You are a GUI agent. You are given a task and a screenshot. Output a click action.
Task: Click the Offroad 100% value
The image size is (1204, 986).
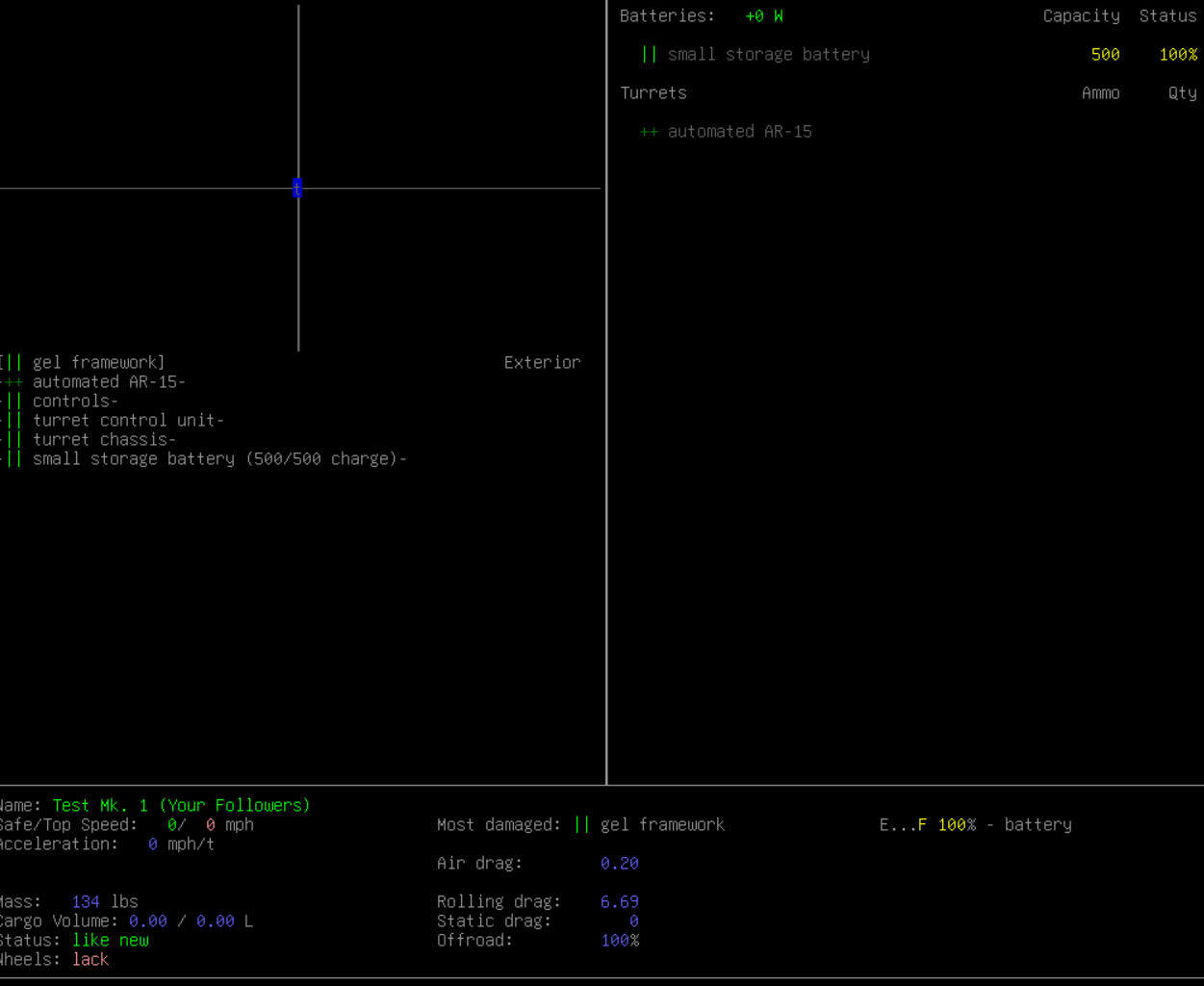(x=620, y=941)
